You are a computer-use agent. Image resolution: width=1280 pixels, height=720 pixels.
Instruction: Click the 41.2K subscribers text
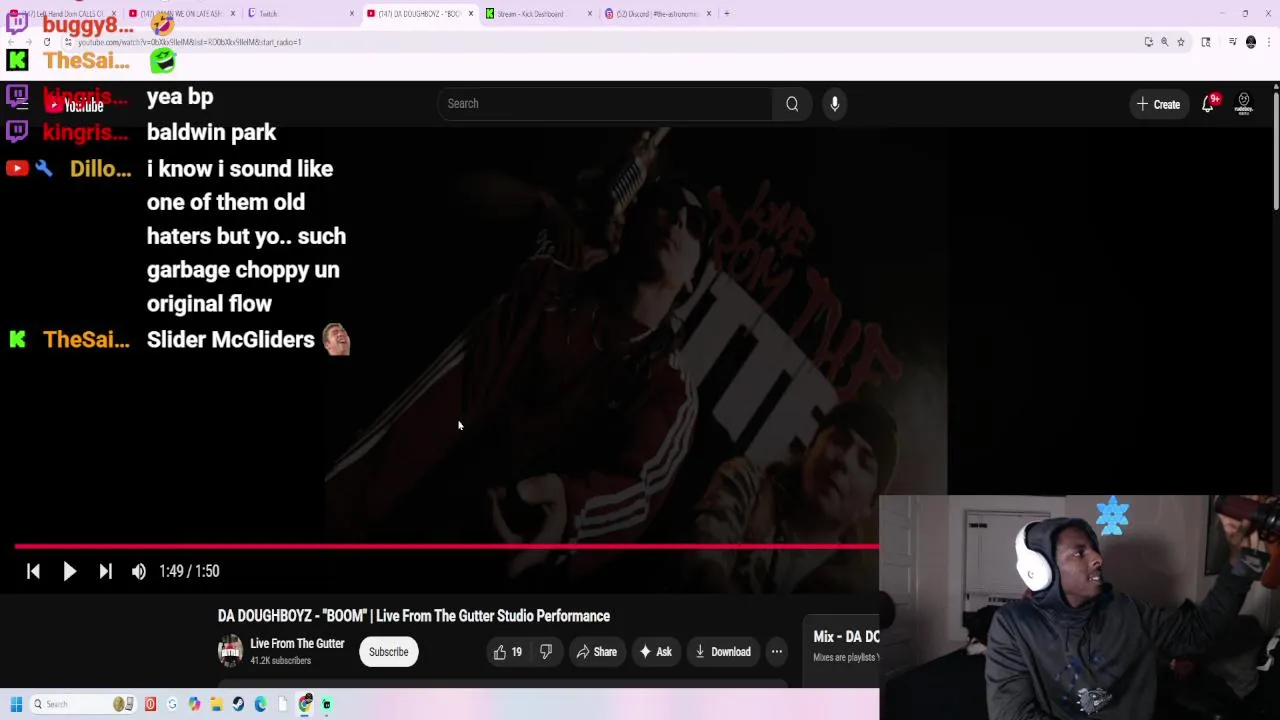pos(280,661)
